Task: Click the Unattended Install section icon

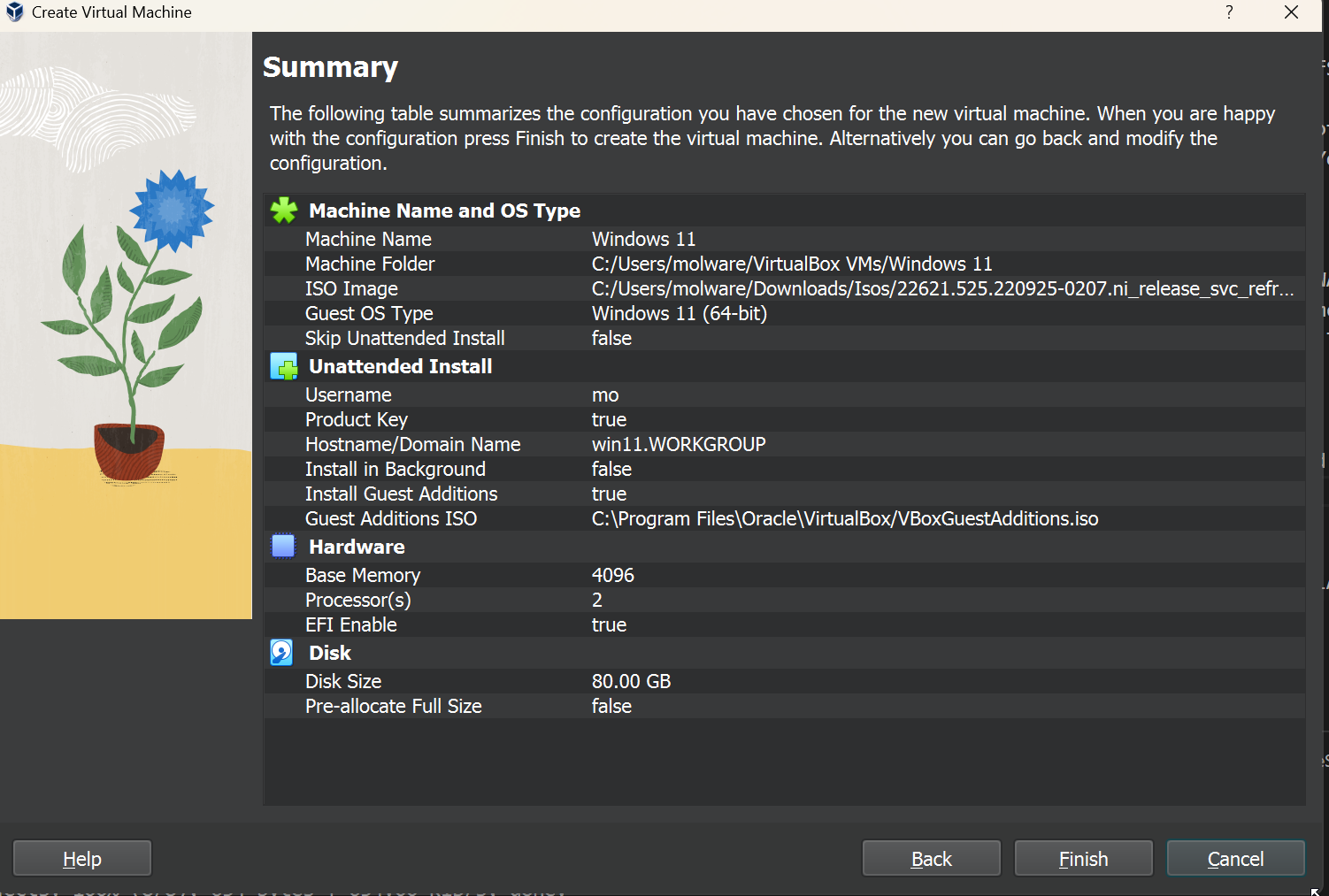Action: (284, 366)
